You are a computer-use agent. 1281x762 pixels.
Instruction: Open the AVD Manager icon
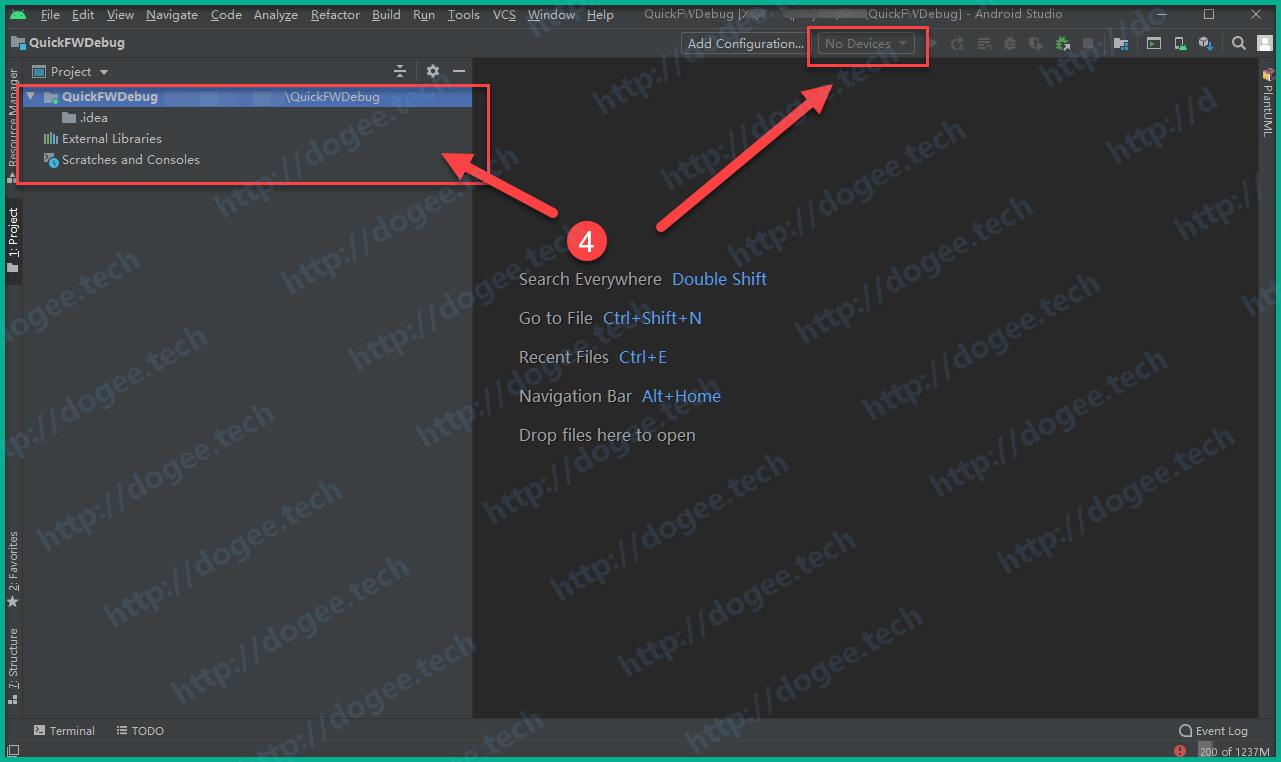1180,44
